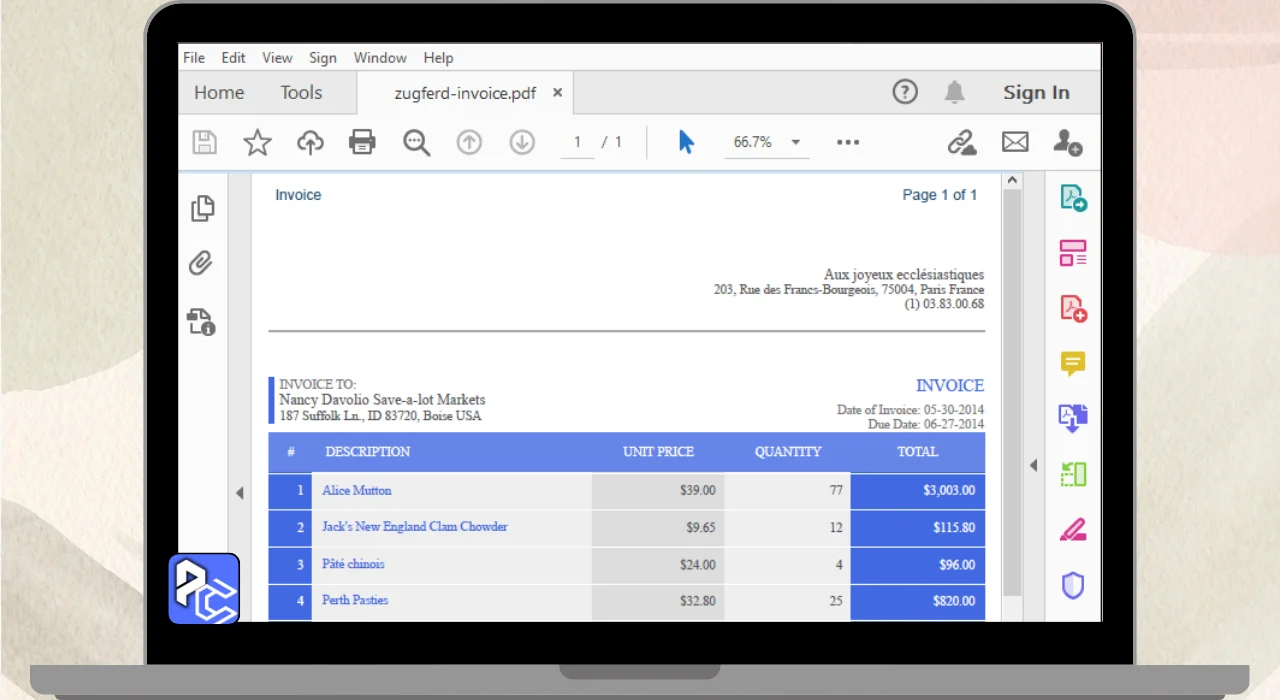1280x700 pixels.
Task: Click the Print file icon
Action: click(x=362, y=142)
